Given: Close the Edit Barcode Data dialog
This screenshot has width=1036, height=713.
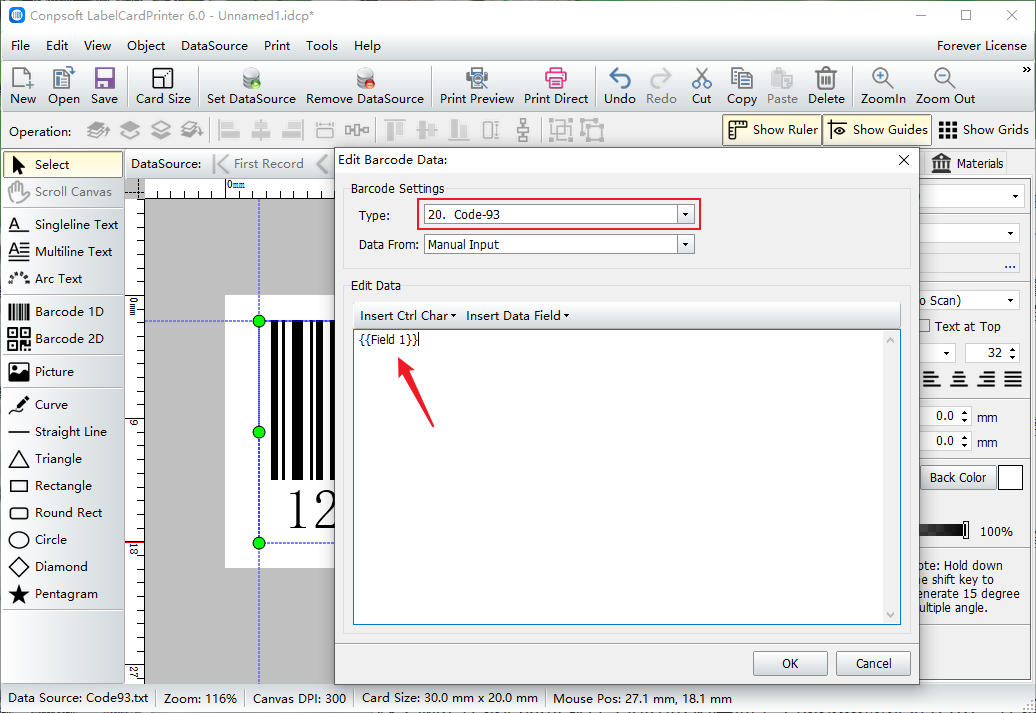Looking at the screenshot, I should coord(904,160).
